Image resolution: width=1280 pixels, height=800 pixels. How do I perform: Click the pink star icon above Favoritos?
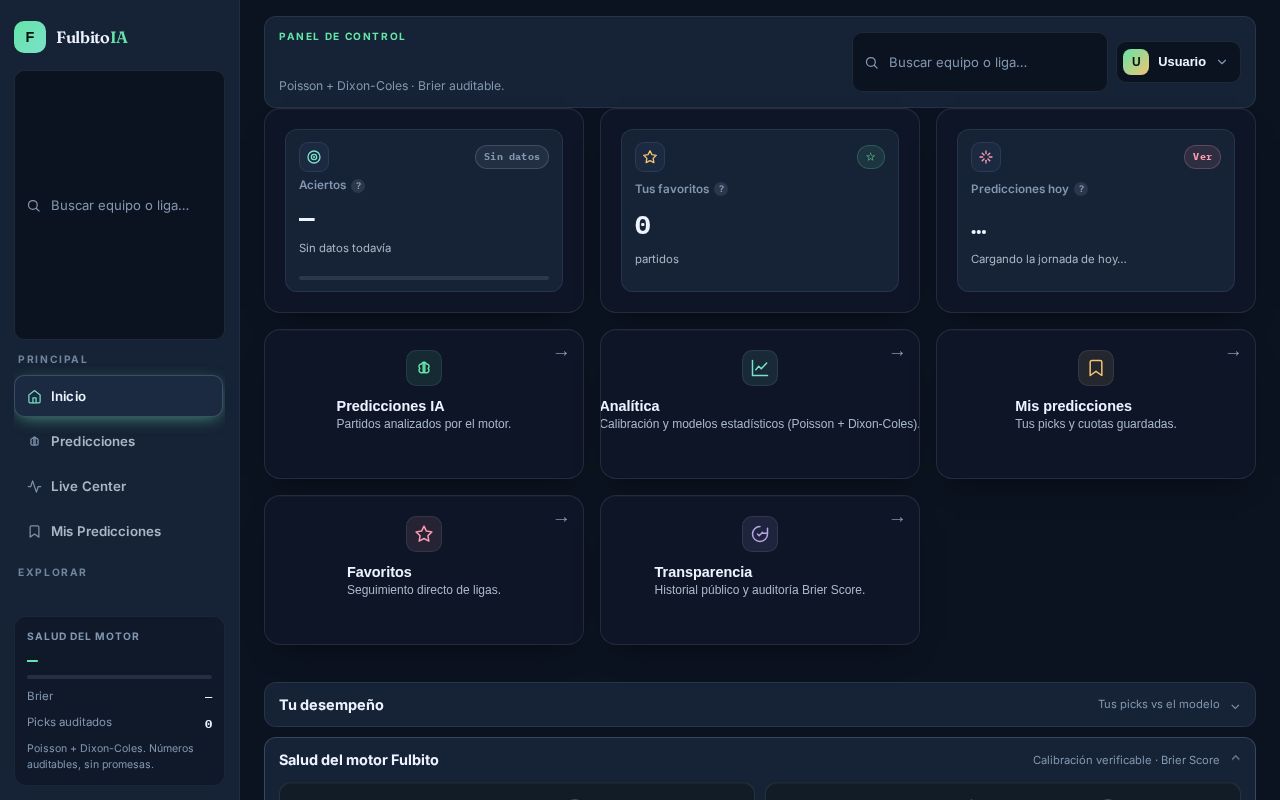(424, 534)
